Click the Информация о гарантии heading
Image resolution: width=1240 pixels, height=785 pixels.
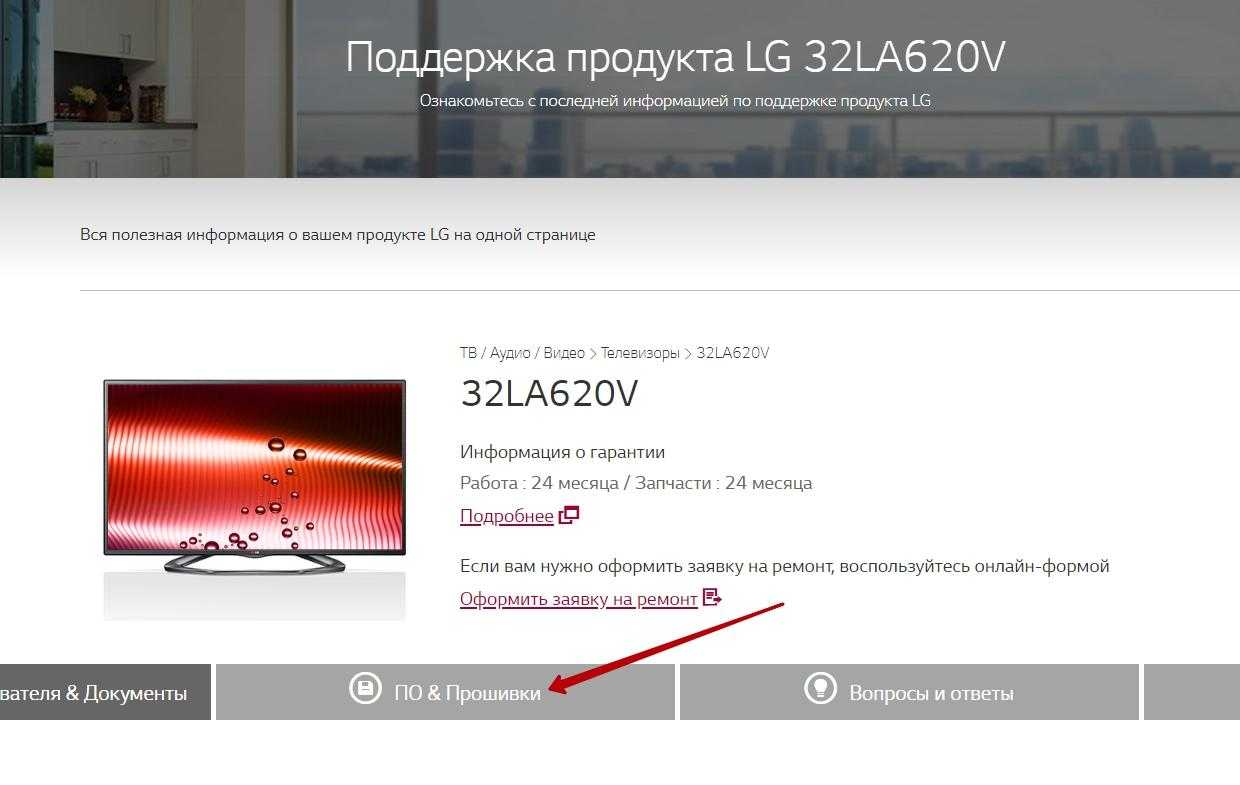[x=562, y=452]
